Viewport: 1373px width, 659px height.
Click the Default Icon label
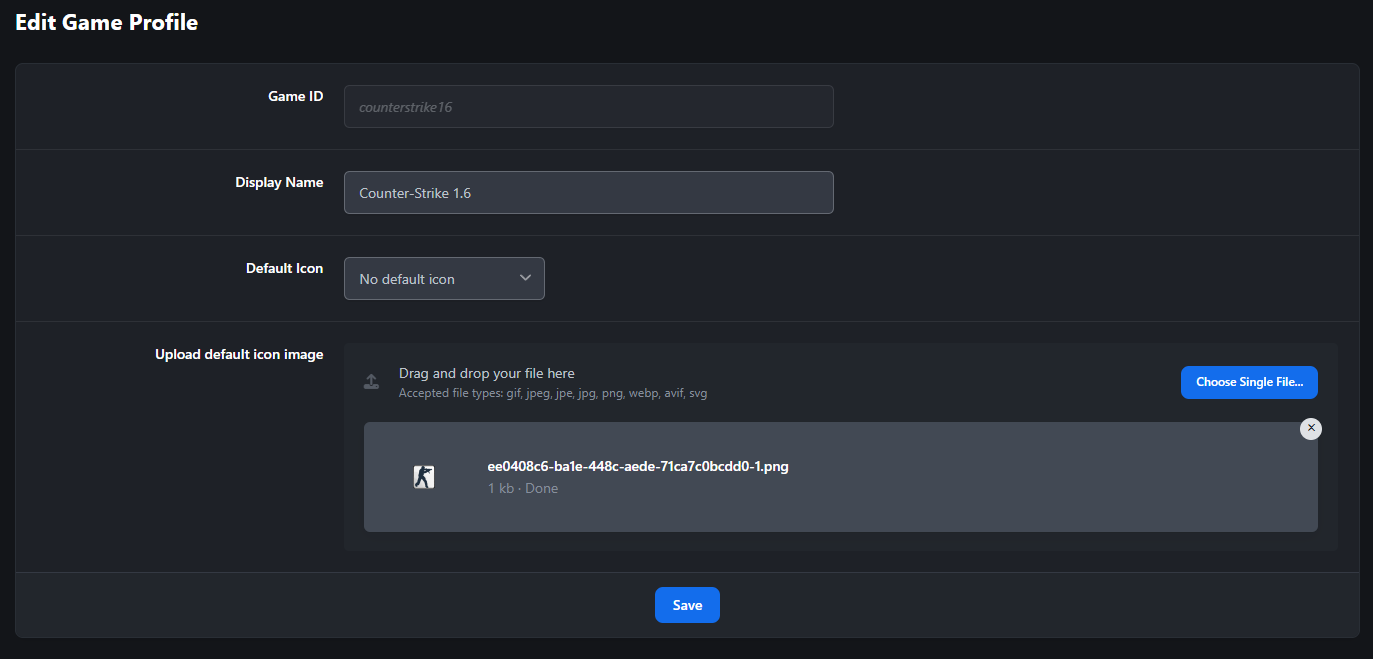284,269
